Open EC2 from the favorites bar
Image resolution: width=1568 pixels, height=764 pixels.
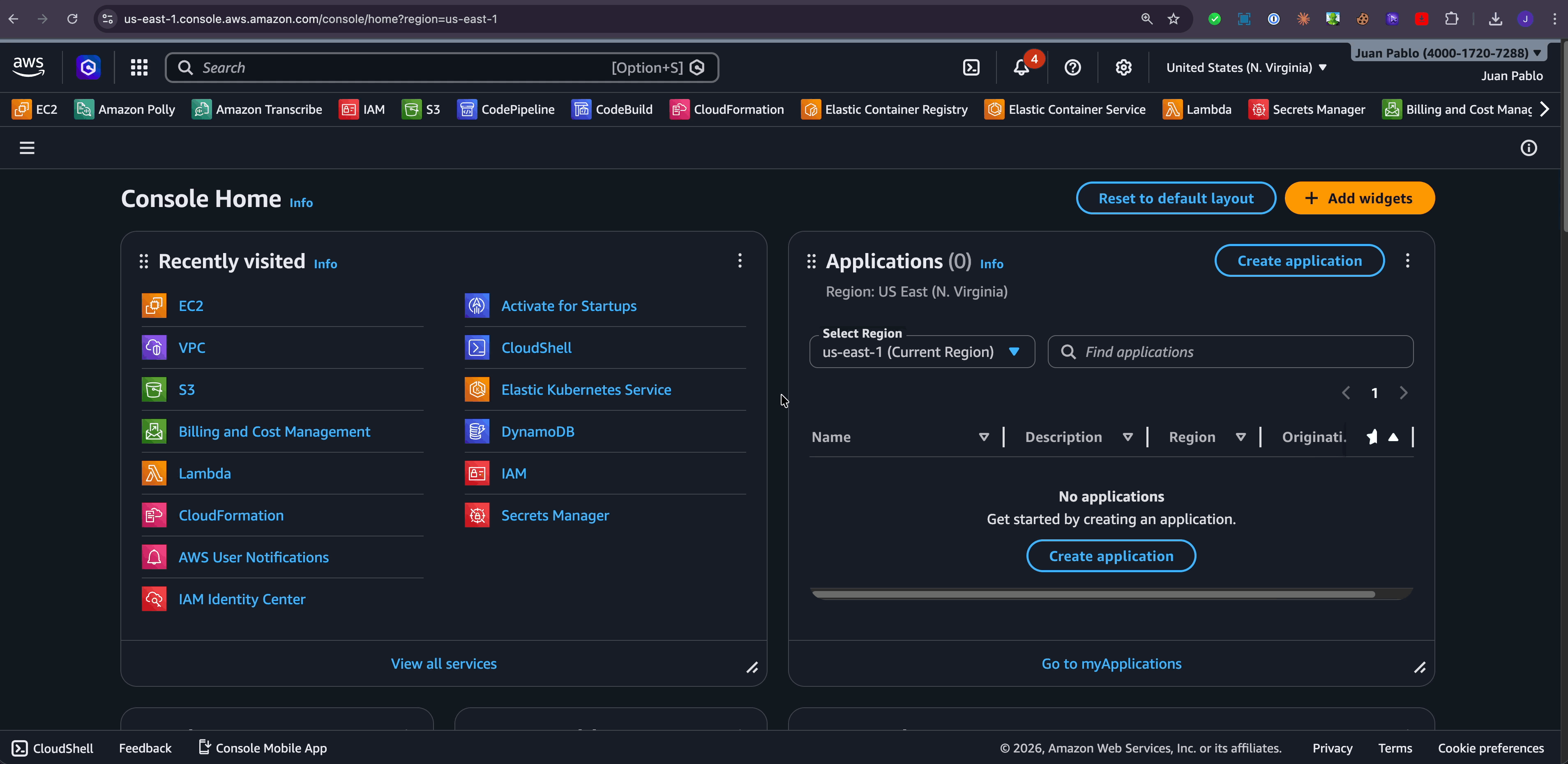click(34, 110)
